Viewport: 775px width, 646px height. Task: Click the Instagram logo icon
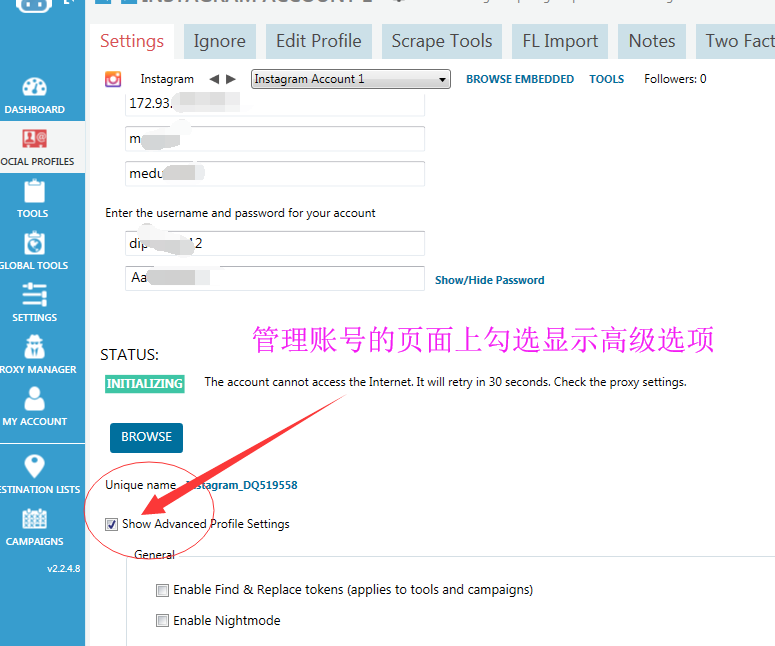113,79
